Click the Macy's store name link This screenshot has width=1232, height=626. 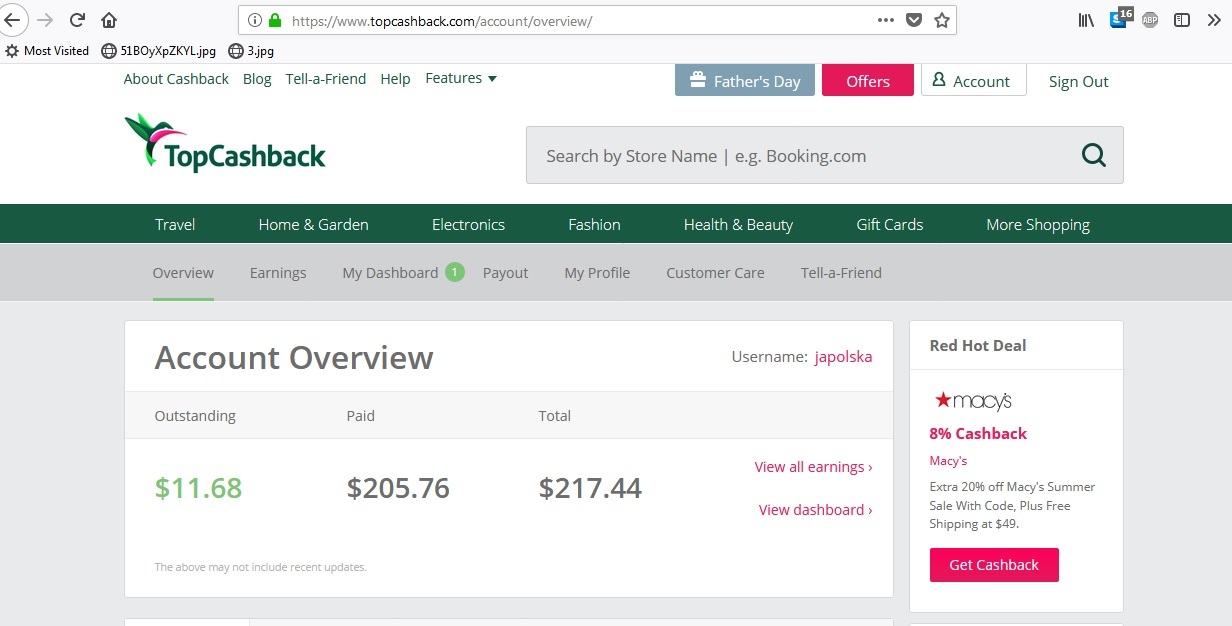[948, 461]
